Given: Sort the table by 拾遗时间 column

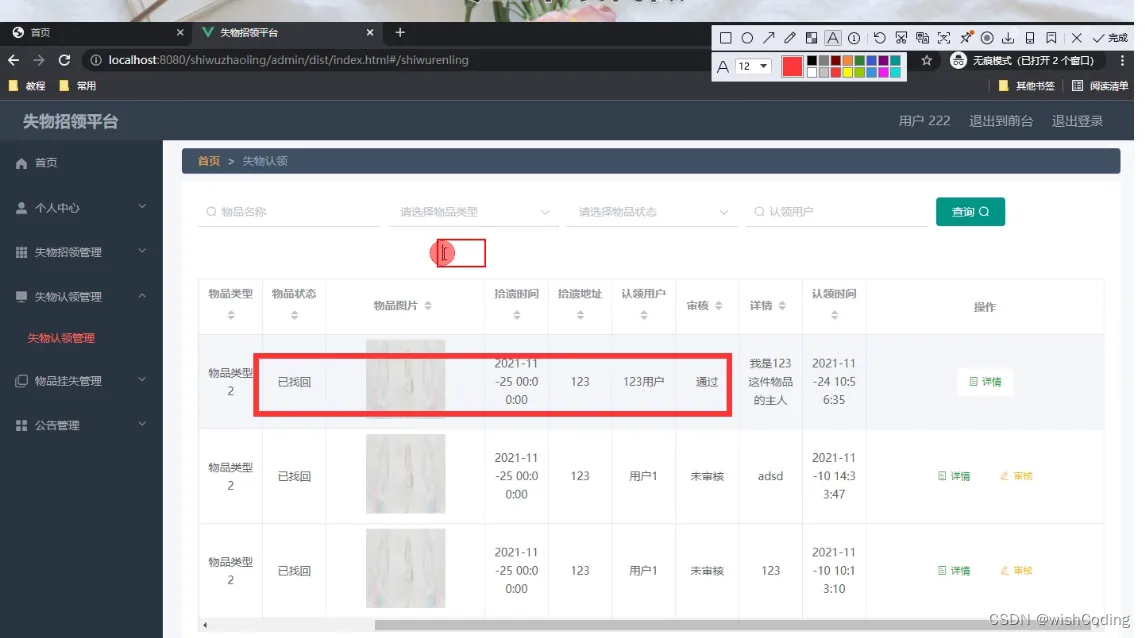Looking at the screenshot, I should coord(516,315).
